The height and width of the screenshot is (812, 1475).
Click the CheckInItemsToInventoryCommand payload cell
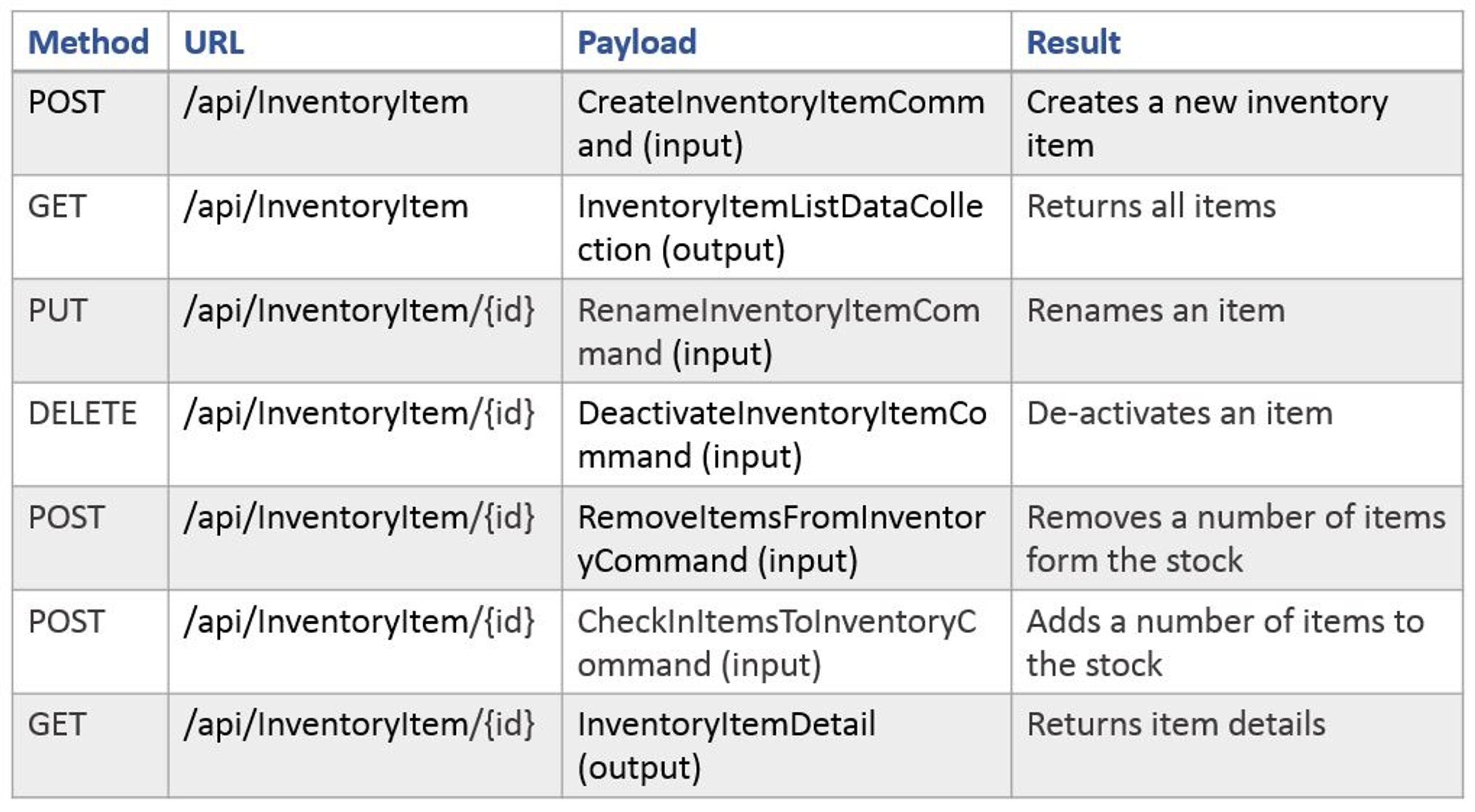[x=776, y=642]
